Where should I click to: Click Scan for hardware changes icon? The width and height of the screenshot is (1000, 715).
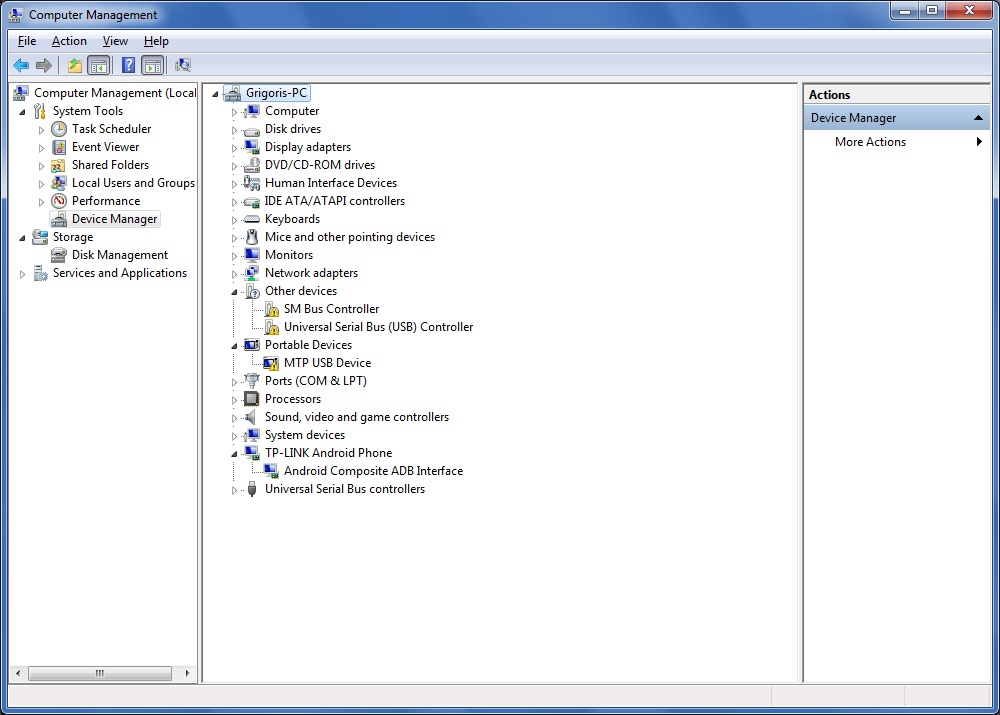[183, 66]
